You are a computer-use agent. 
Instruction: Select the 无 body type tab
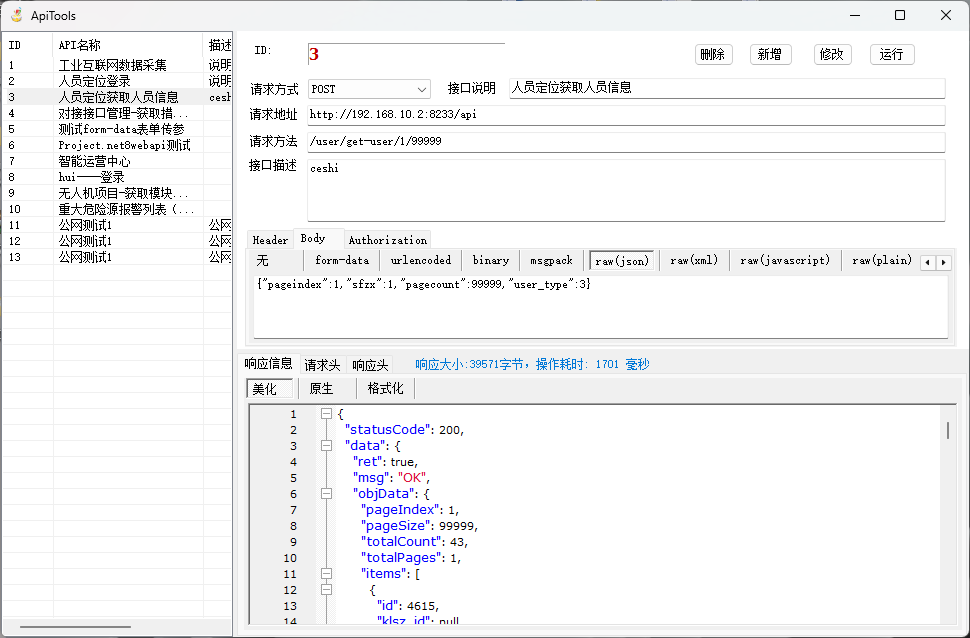[x=276, y=261]
